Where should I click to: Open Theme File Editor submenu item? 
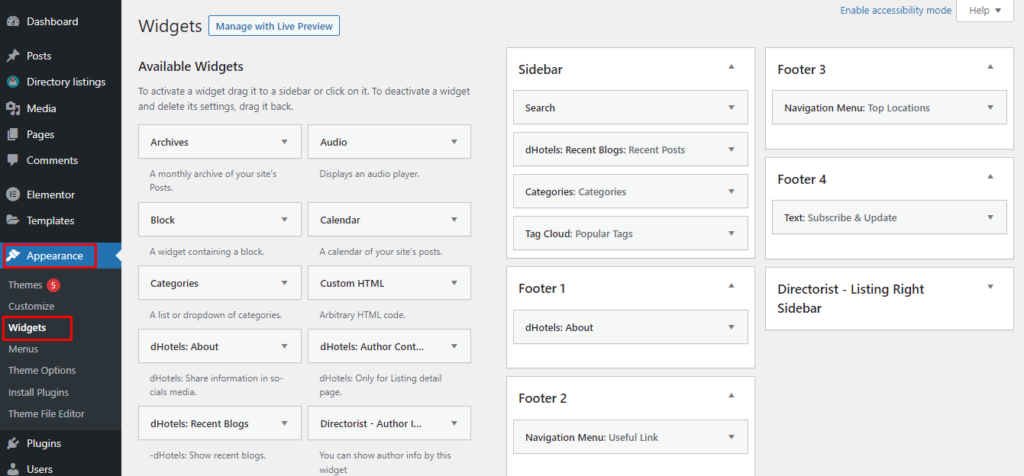click(x=46, y=414)
